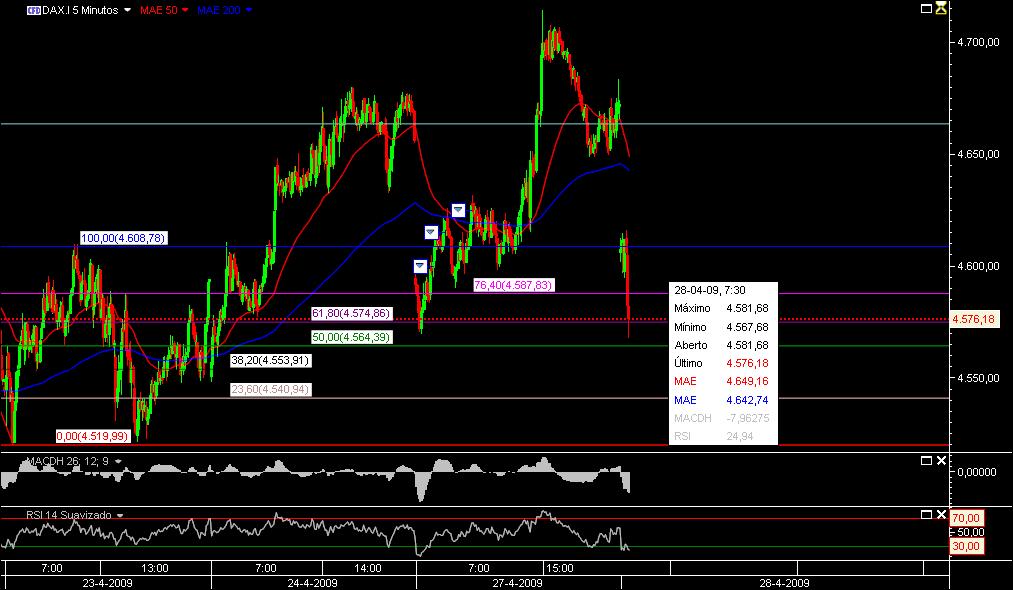Click the 13:00 time axis label
The image size is (1013, 590).
(154, 568)
